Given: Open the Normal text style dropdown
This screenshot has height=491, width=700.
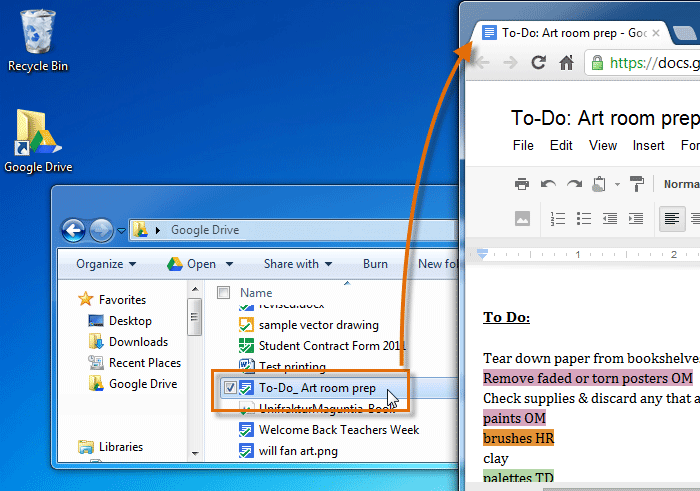Looking at the screenshot, I should [x=682, y=184].
